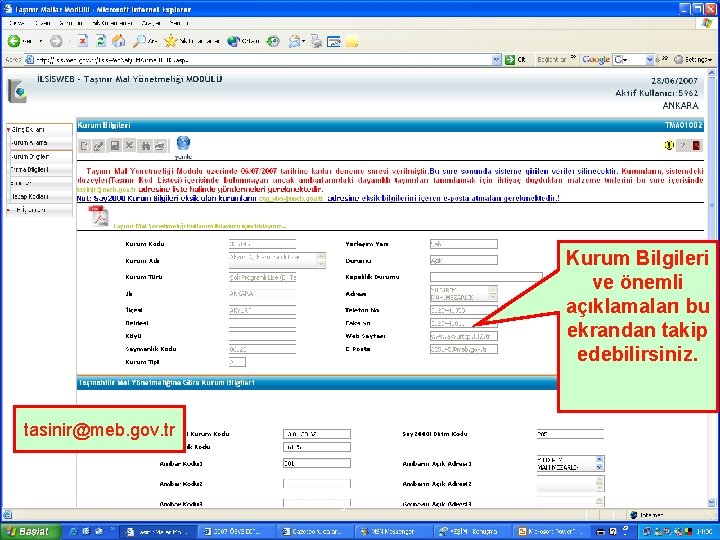Click the IE Forward arrow button

click(x=56, y=41)
